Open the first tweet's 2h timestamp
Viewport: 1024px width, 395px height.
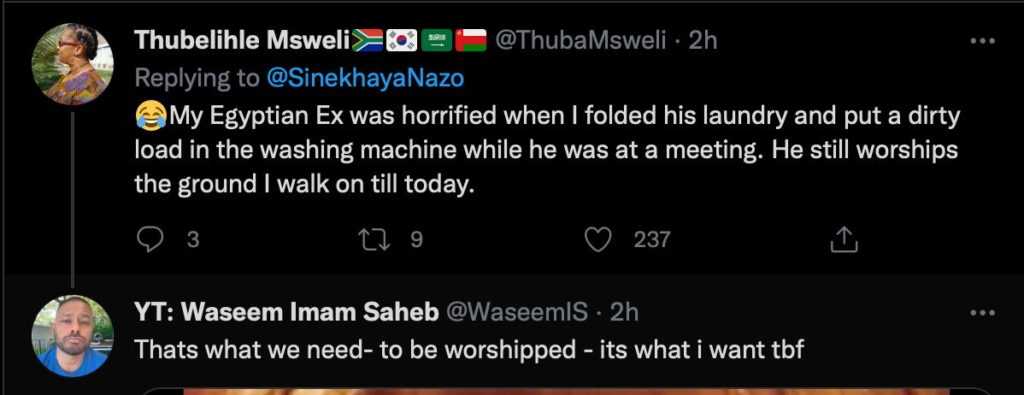click(x=703, y=40)
